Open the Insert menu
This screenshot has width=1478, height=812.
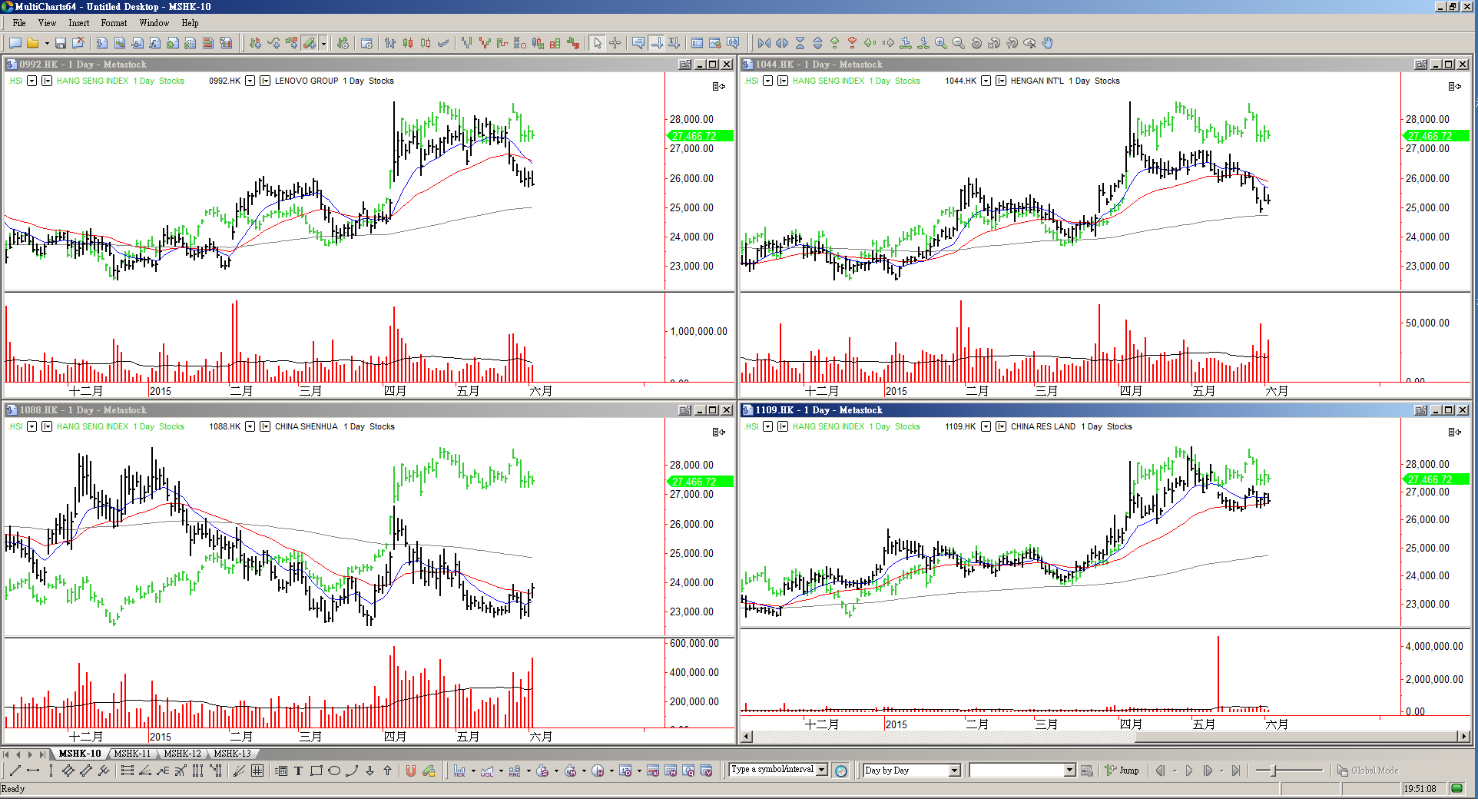tap(78, 23)
